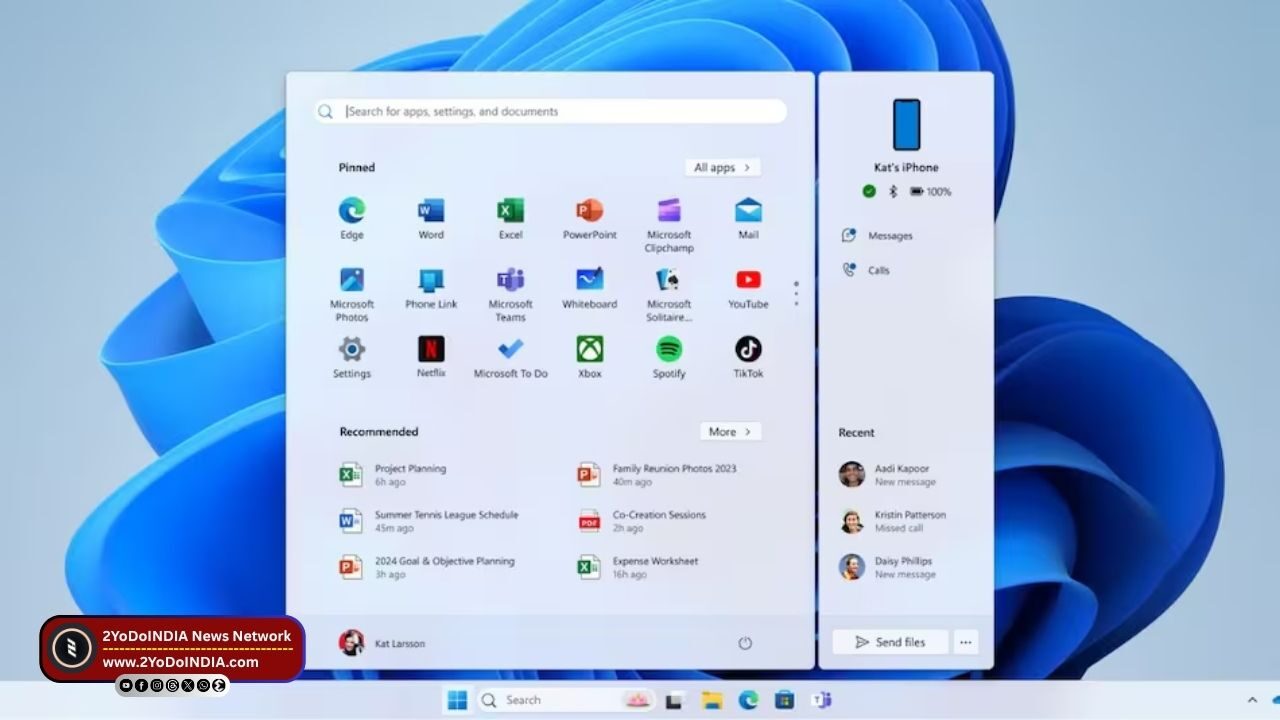Open Summer Tennis League Schedule document

point(428,521)
